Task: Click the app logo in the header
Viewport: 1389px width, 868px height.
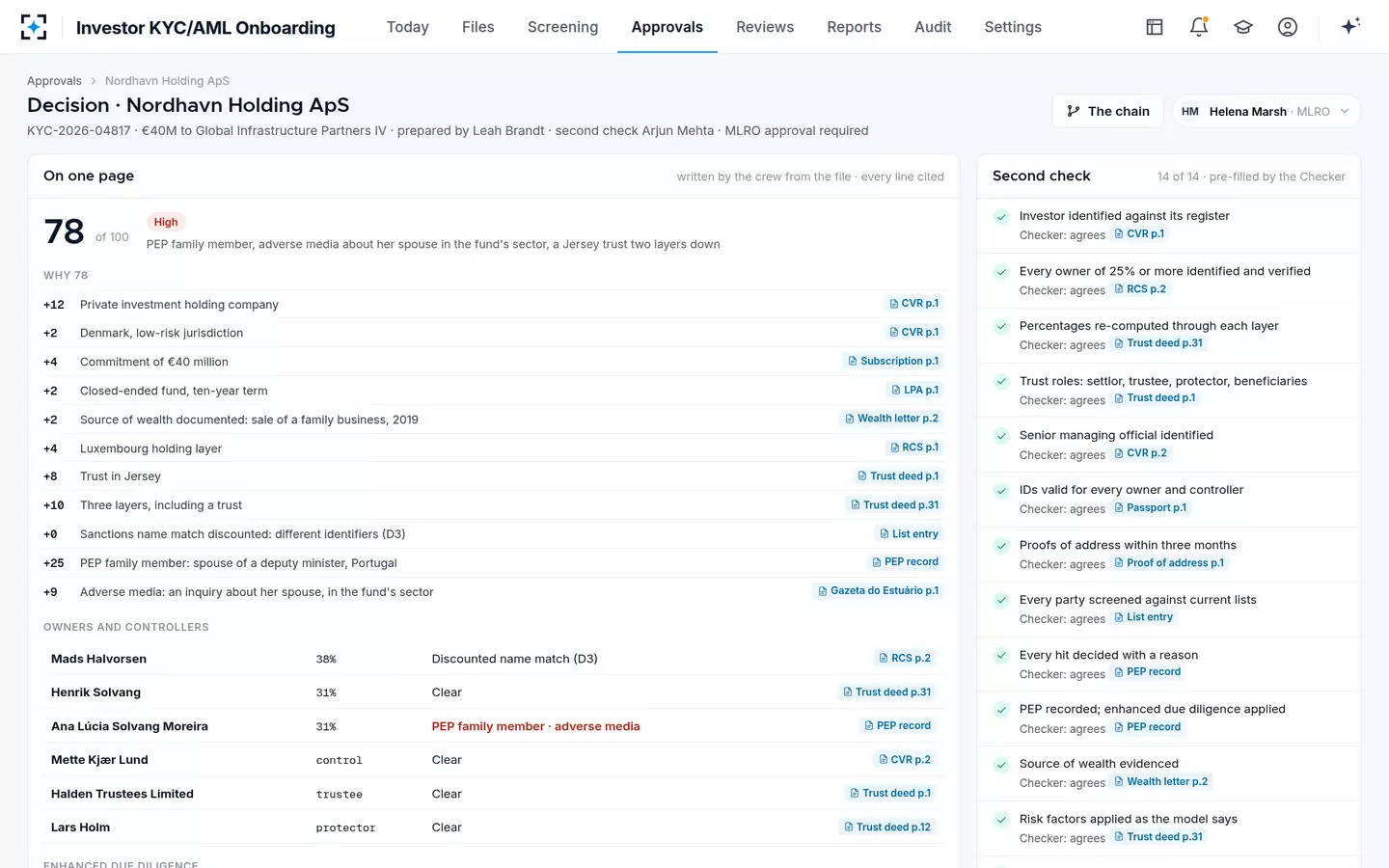Action: 34,27
